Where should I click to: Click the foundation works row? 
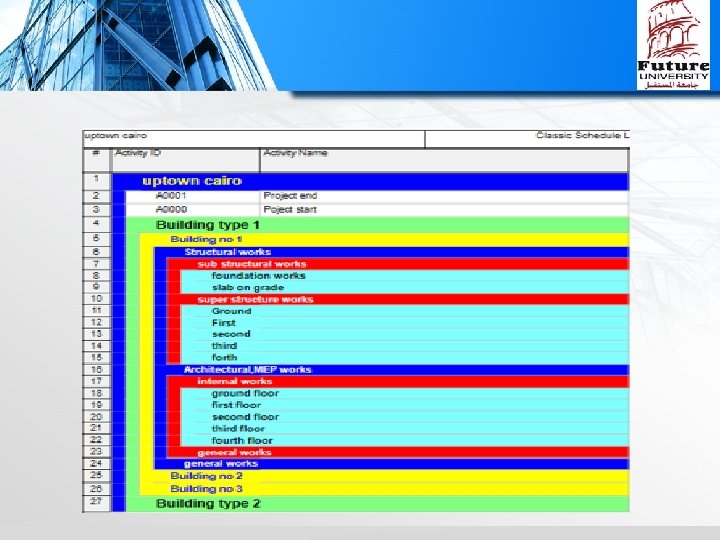point(405,276)
